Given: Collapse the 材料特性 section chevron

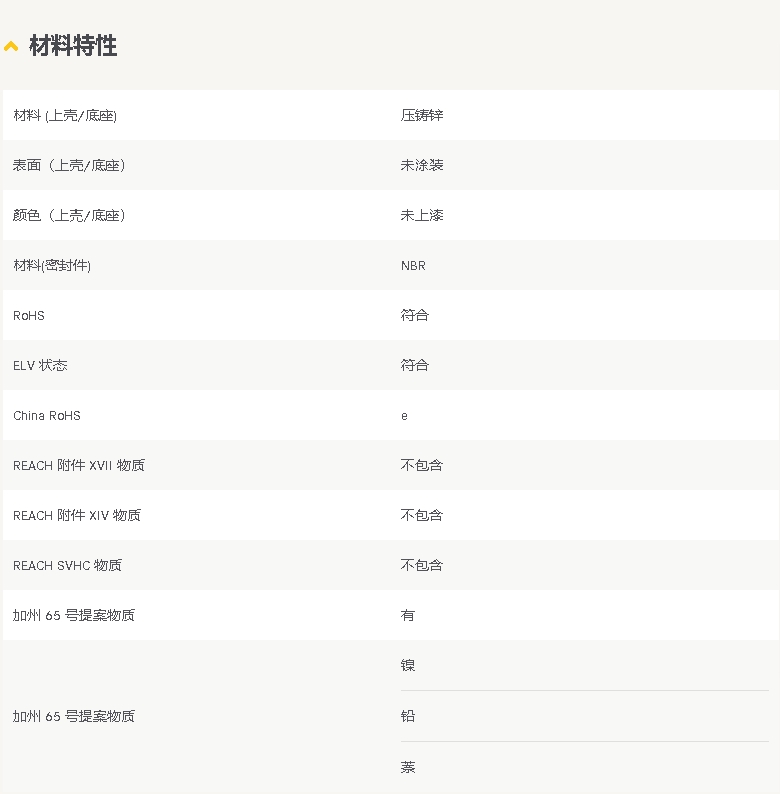Looking at the screenshot, I should [11, 46].
